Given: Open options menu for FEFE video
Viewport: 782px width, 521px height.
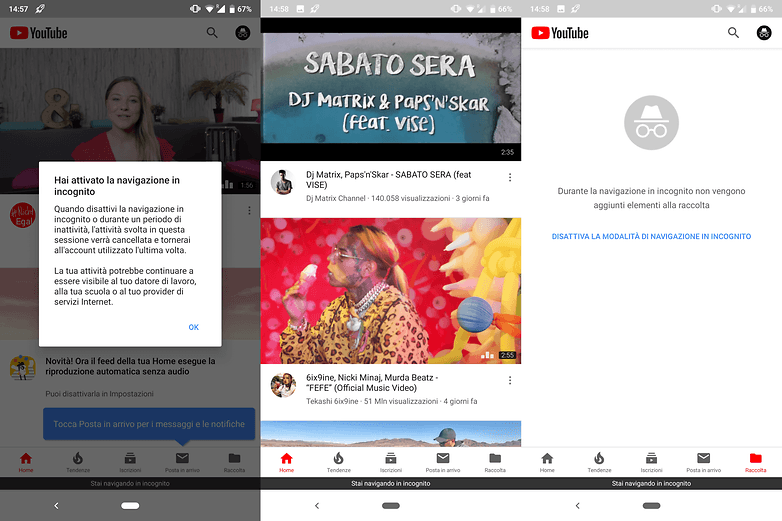Looking at the screenshot, I should click(510, 380).
